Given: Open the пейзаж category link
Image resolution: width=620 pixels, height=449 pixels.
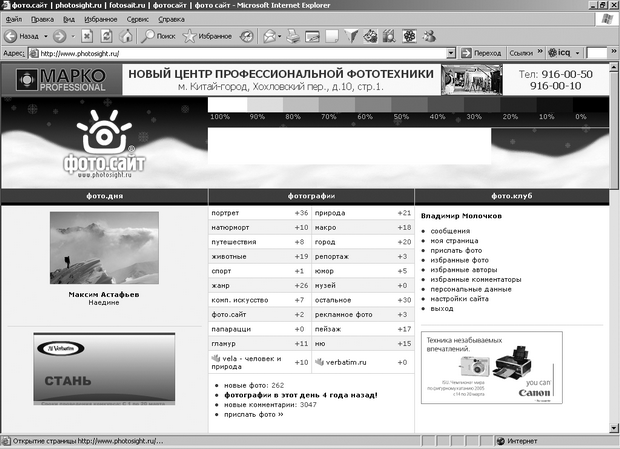Looking at the screenshot, I should [x=328, y=329].
